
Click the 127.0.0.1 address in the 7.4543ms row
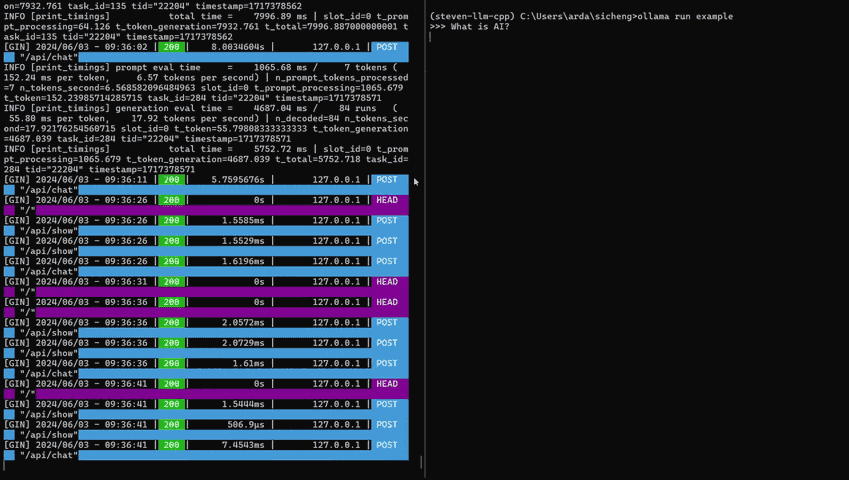coord(336,445)
